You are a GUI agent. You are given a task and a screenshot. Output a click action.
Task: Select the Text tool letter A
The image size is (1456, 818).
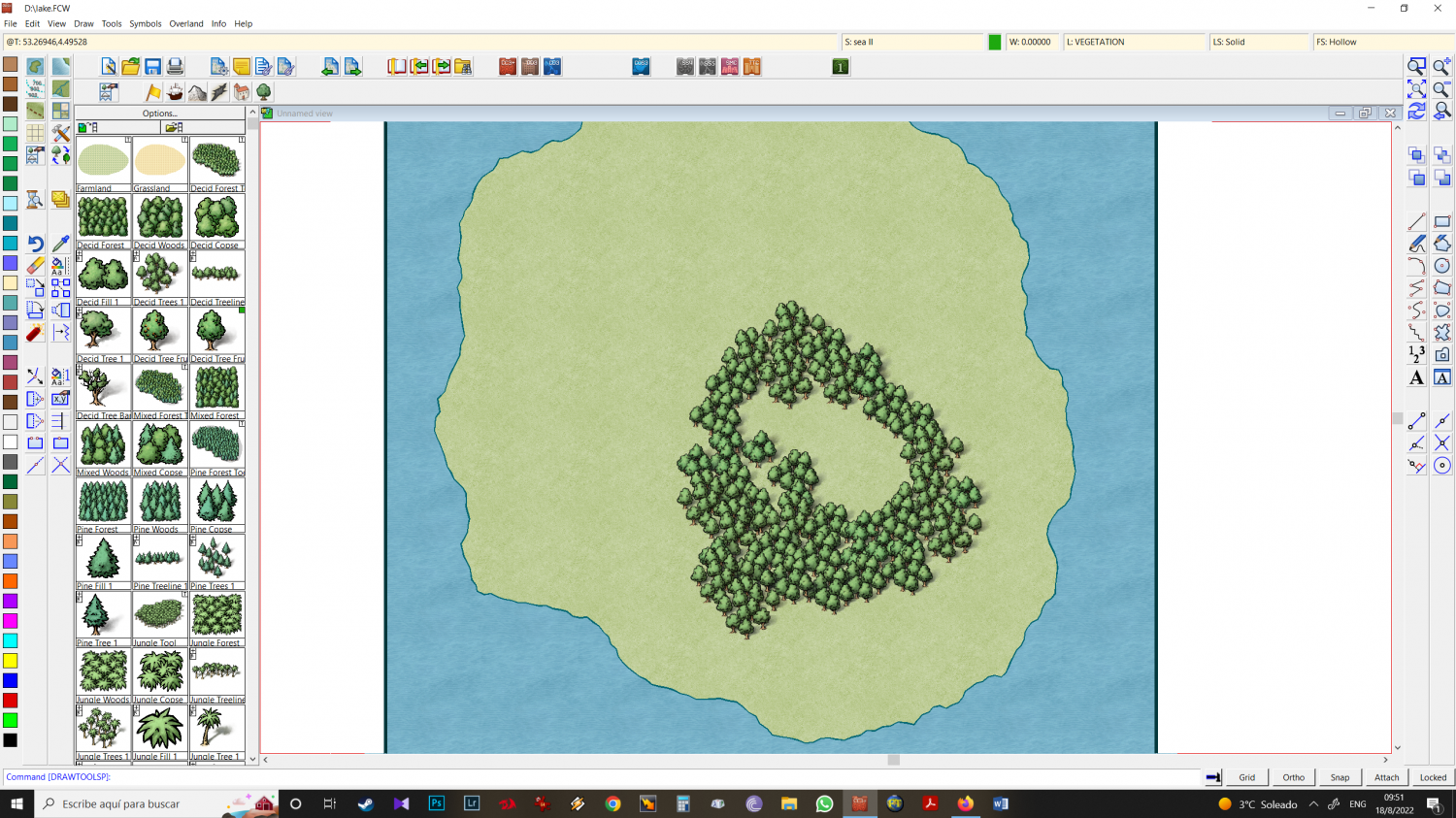tap(1417, 377)
